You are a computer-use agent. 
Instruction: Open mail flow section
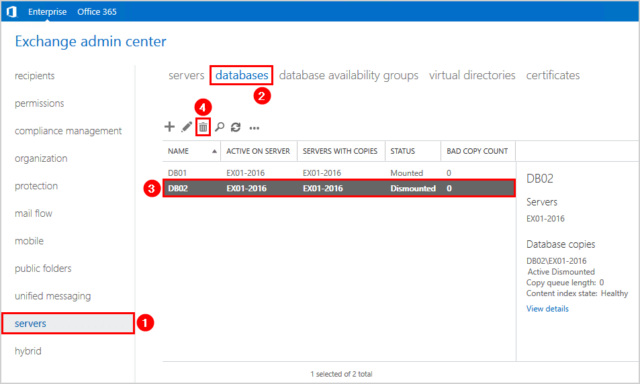33,213
